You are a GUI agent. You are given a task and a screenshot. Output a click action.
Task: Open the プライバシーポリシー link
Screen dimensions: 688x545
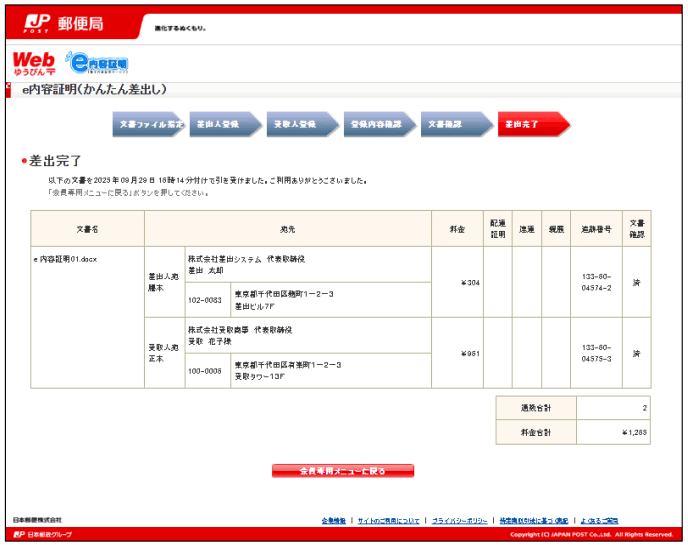click(x=459, y=521)
